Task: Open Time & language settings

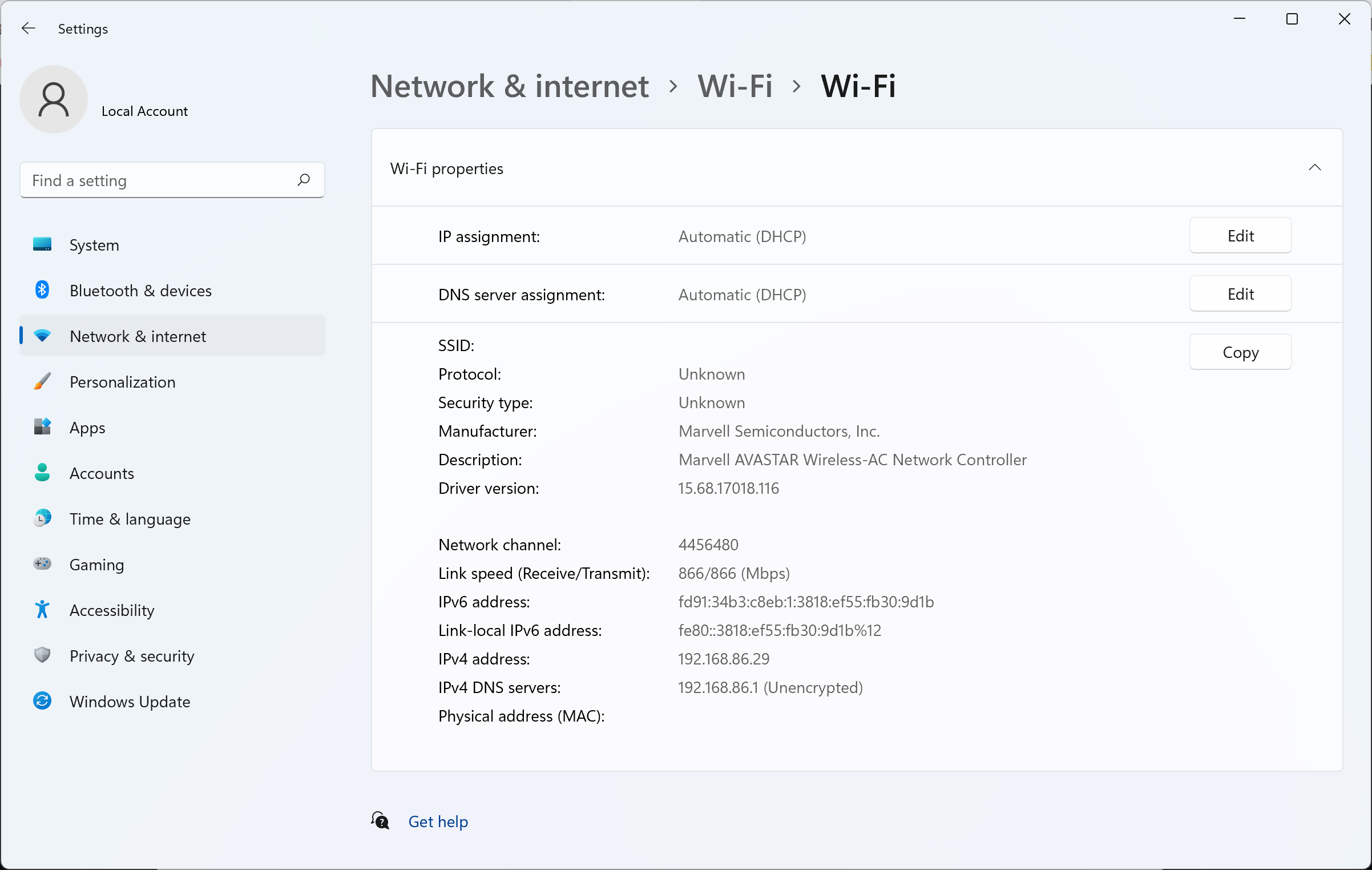Action: click(x=130, y=519)
